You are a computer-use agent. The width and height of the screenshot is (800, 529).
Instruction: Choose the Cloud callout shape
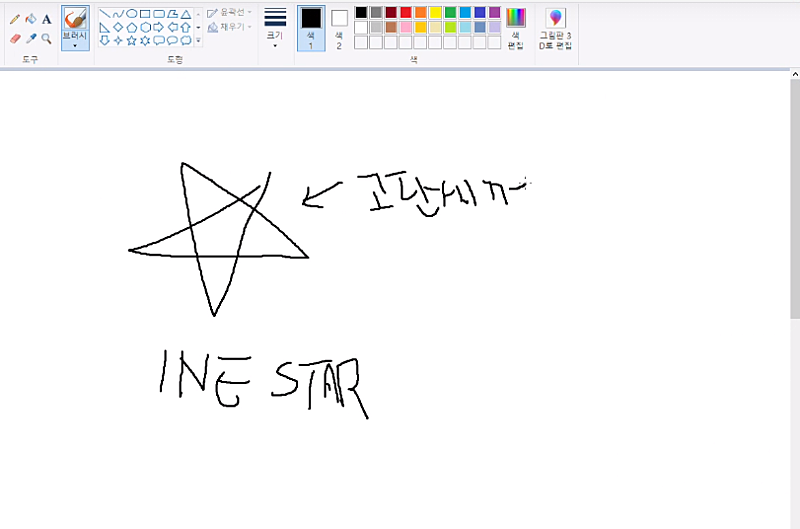(186, 40)
